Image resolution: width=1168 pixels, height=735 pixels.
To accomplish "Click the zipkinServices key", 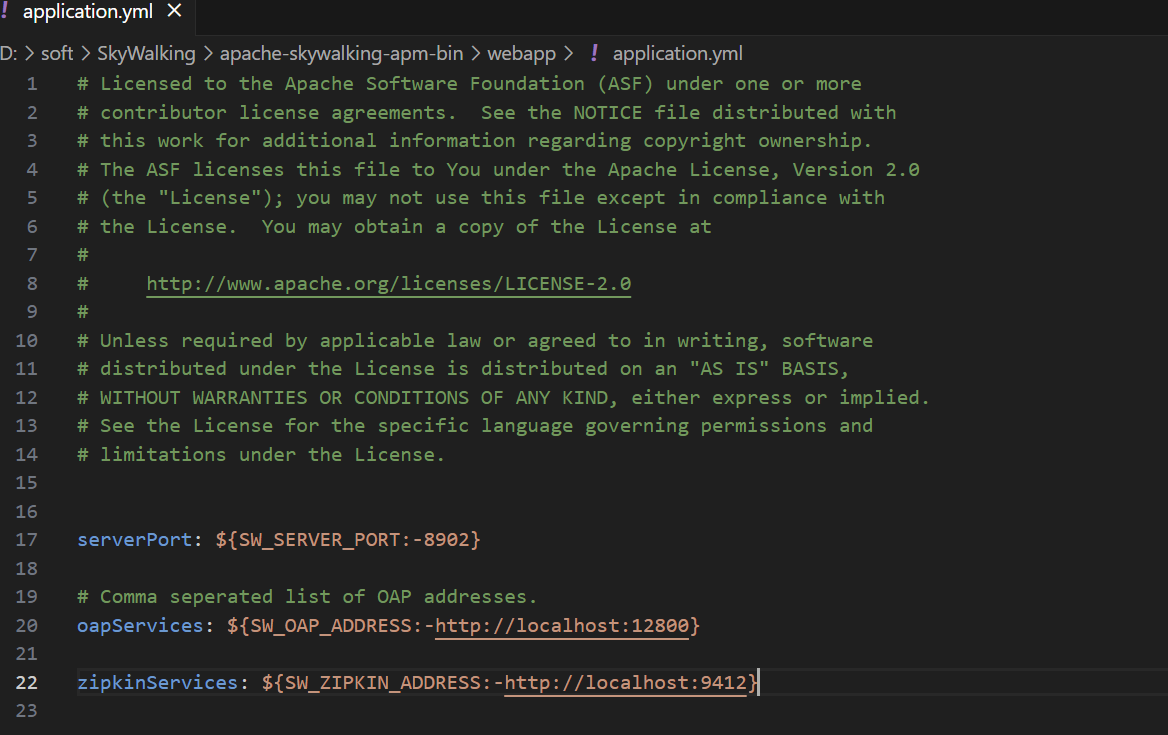I will coord(157,682).
